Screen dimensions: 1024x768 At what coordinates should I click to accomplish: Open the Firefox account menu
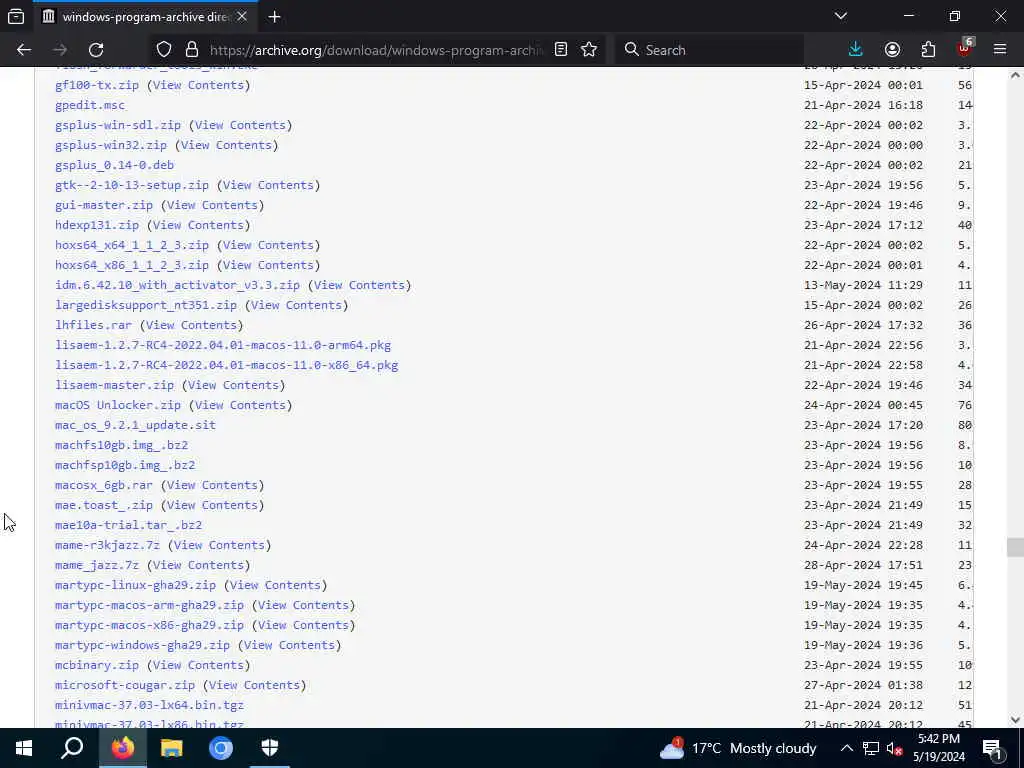point(892,50)
